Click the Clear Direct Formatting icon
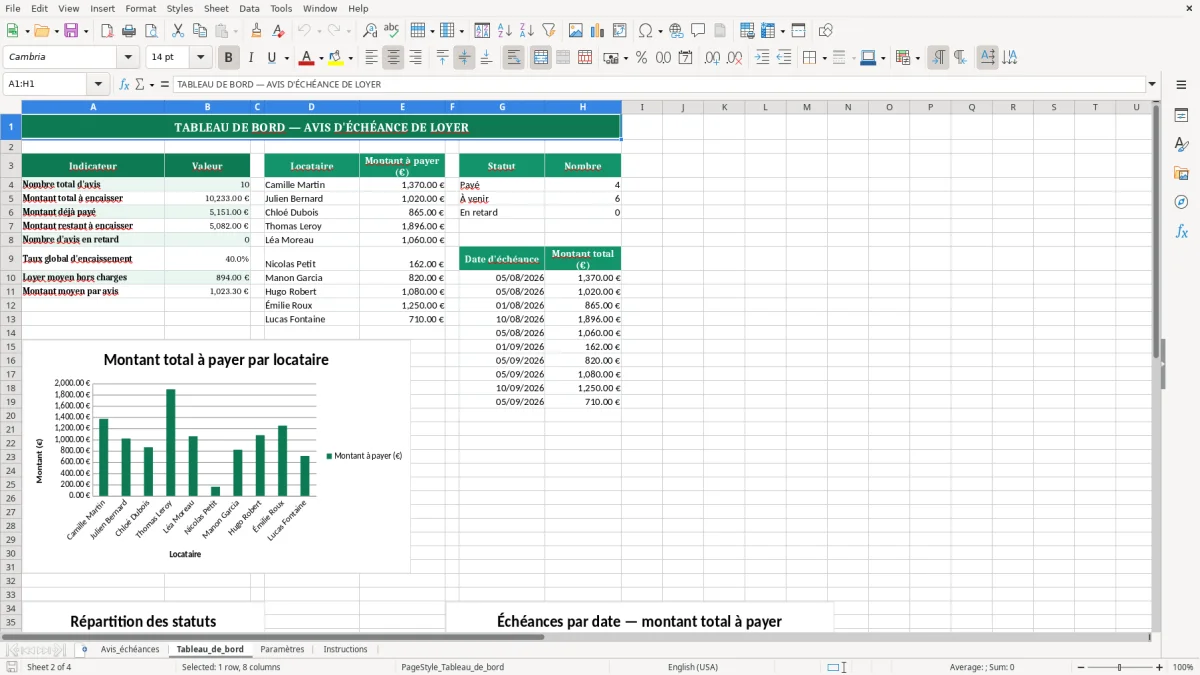The width and height of the screenshot is (1200, 675). click(278, 31)
